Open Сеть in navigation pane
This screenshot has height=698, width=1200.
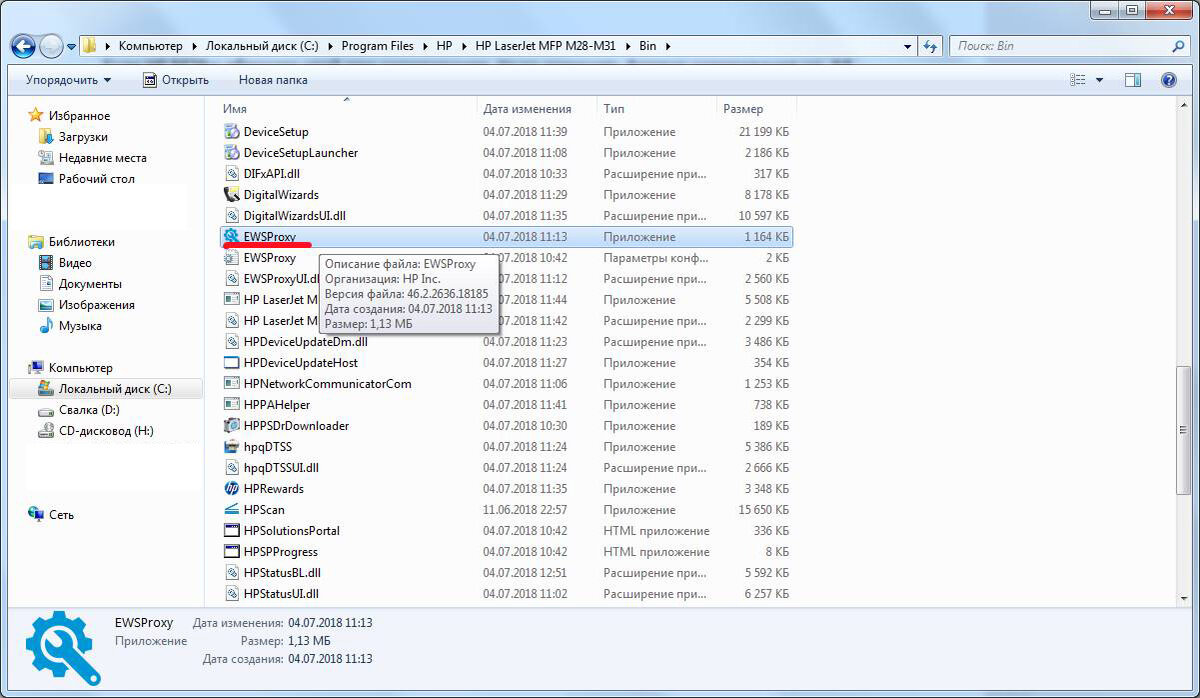pos(61,515)
